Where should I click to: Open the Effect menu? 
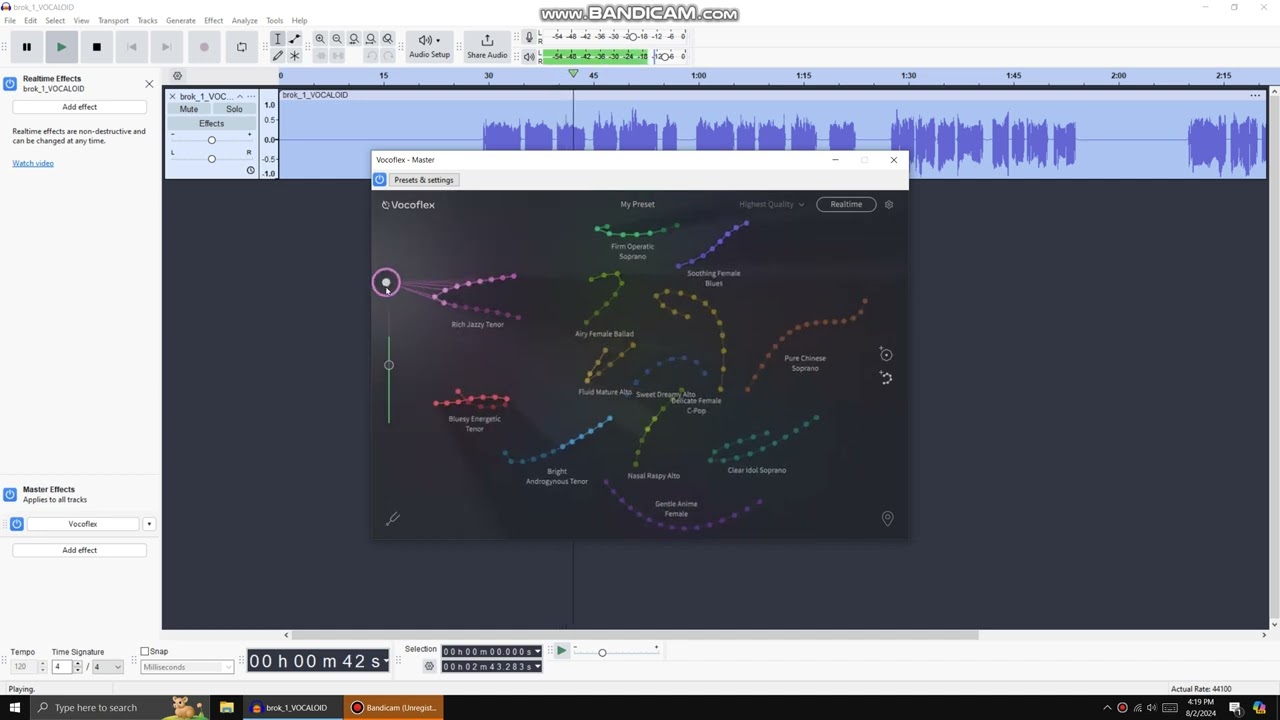coord(214,20)
